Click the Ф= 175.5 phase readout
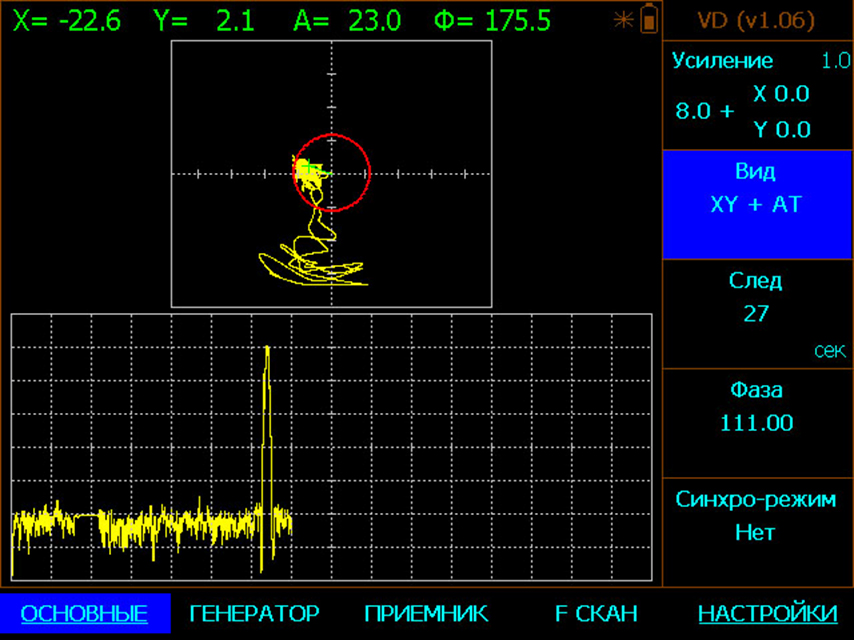This screenshot has width=854, height=640. click(x=492, y=21)
